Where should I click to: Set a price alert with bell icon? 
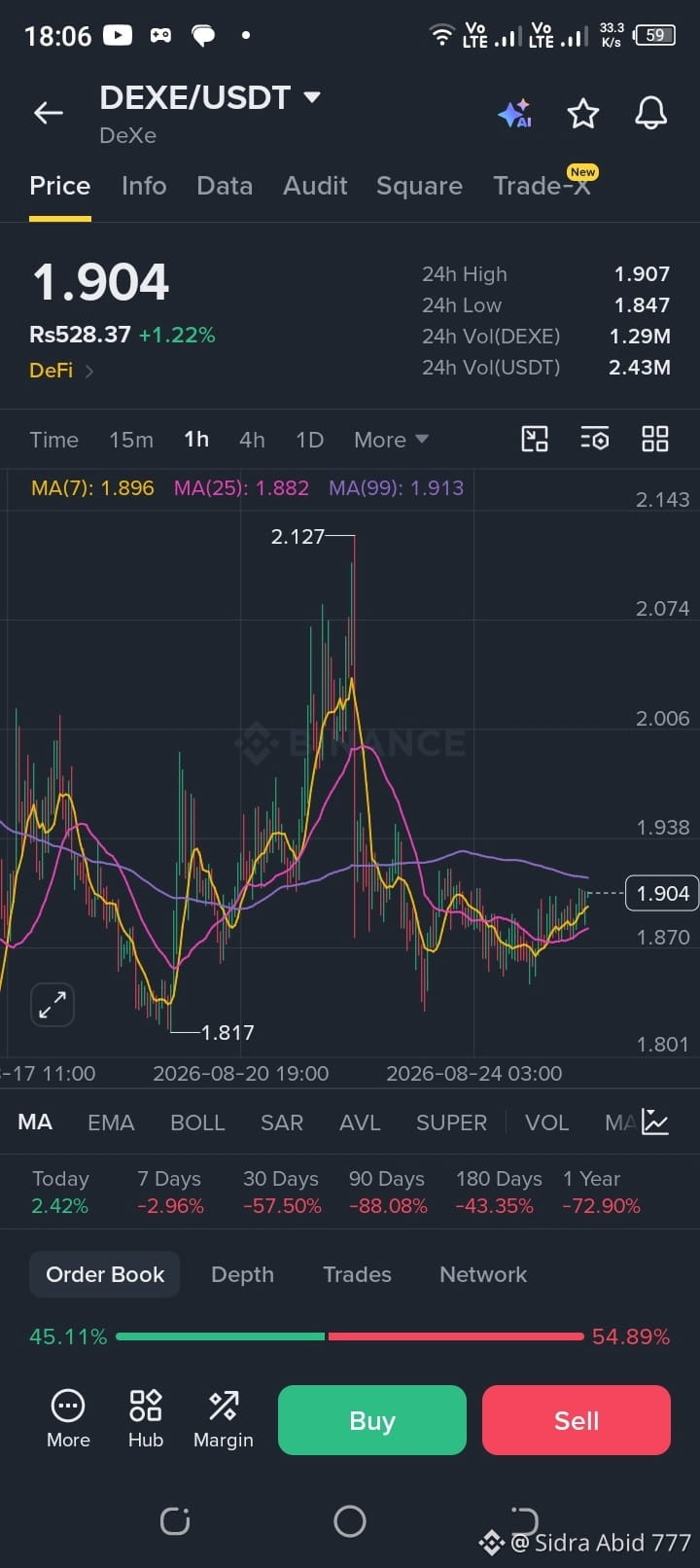click(651, 113)
